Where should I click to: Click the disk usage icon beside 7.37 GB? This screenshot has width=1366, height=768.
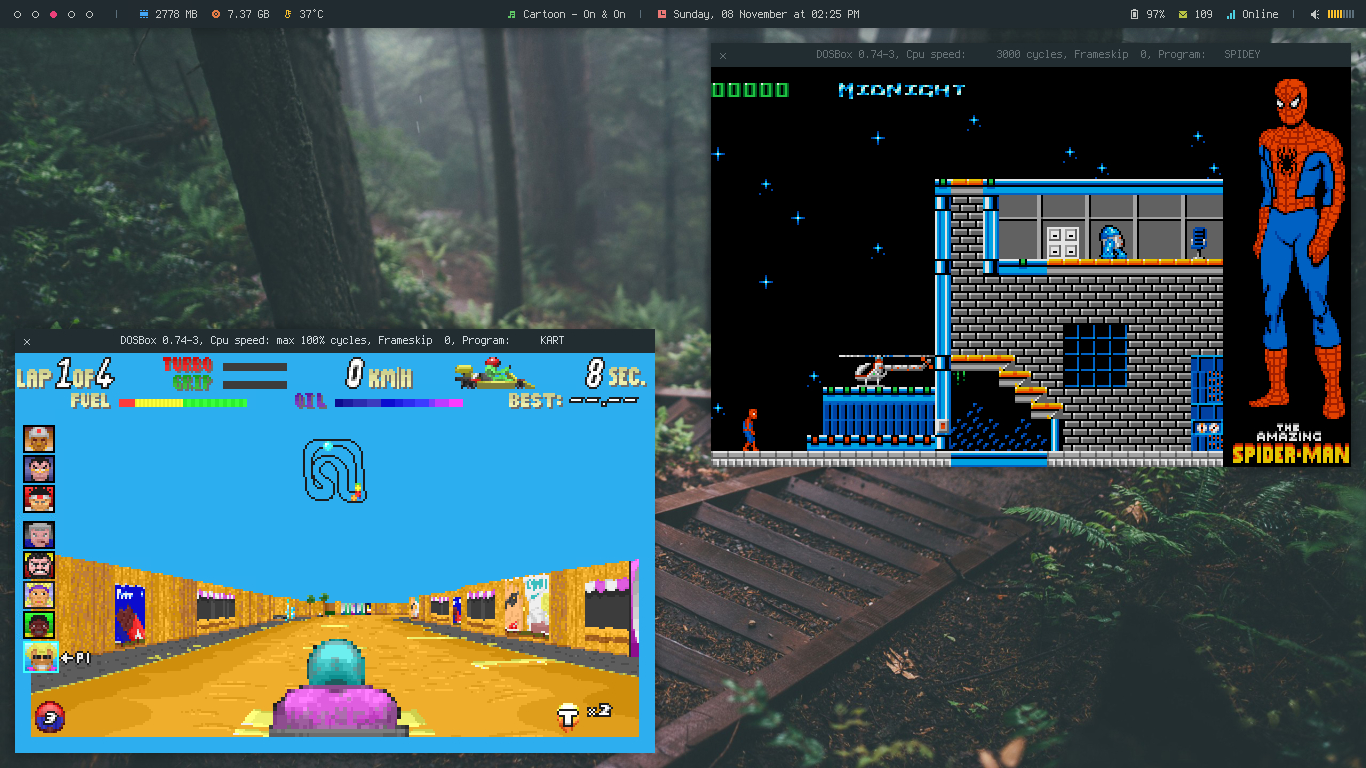[216, 14]
